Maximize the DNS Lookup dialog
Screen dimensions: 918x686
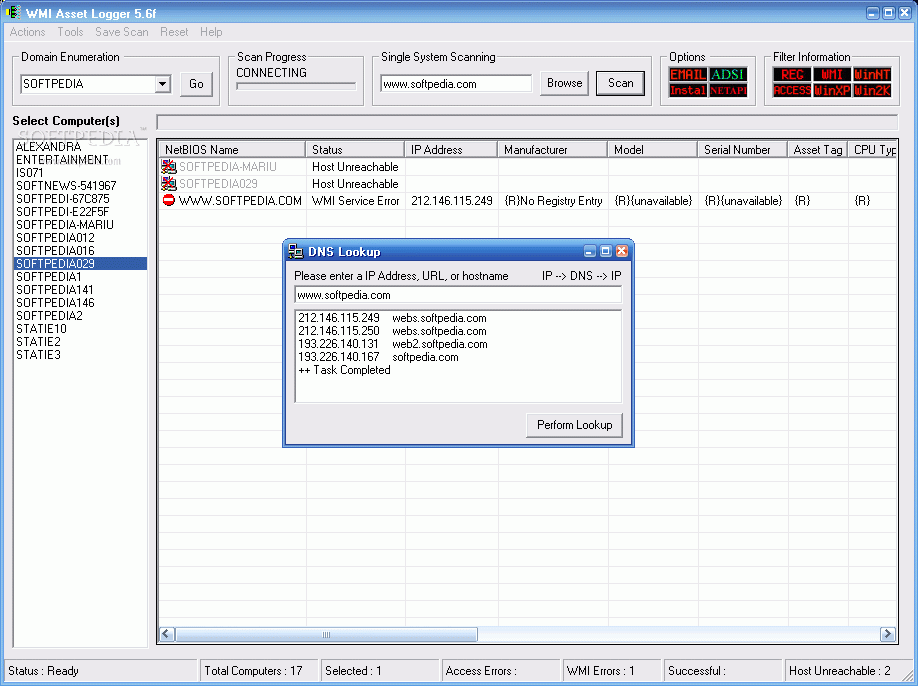click(606, 251)
